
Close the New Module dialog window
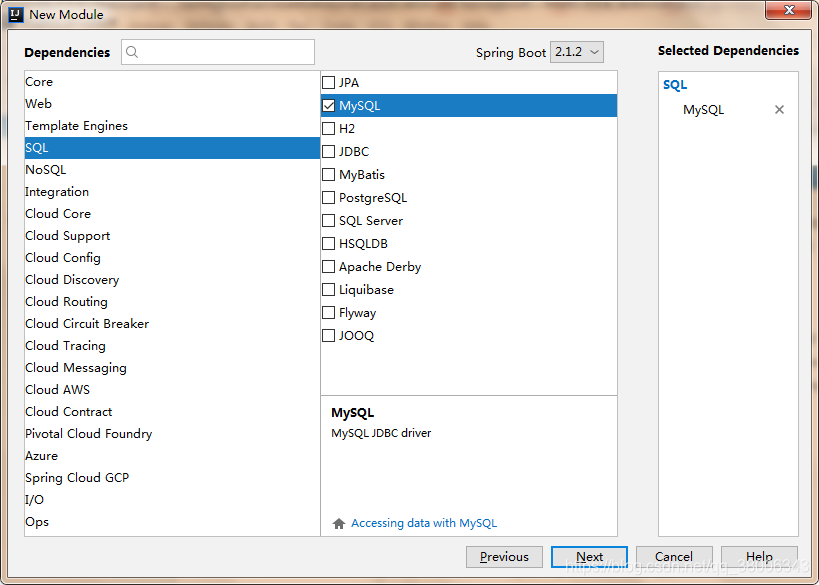pyautogui.click(x=789, y=10)
